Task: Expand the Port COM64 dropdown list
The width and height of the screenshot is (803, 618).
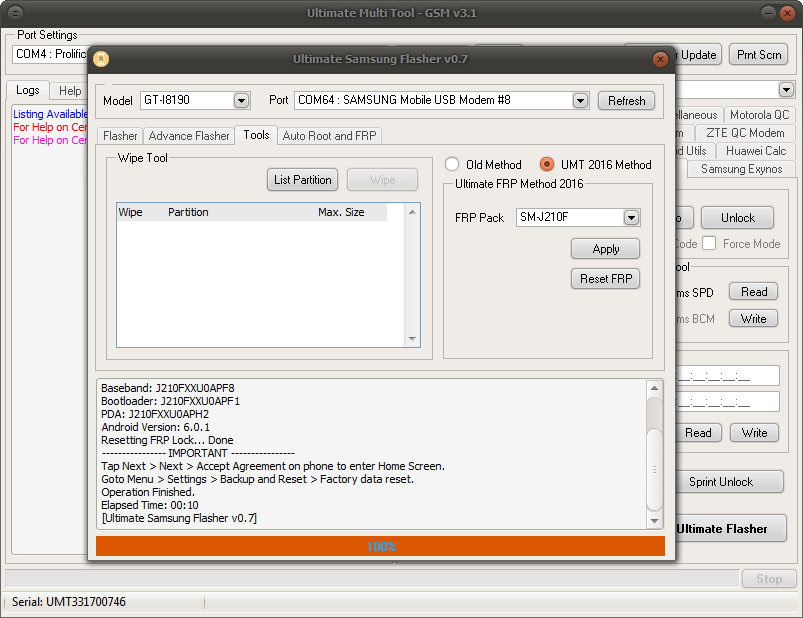Action: tap(580, 101)
